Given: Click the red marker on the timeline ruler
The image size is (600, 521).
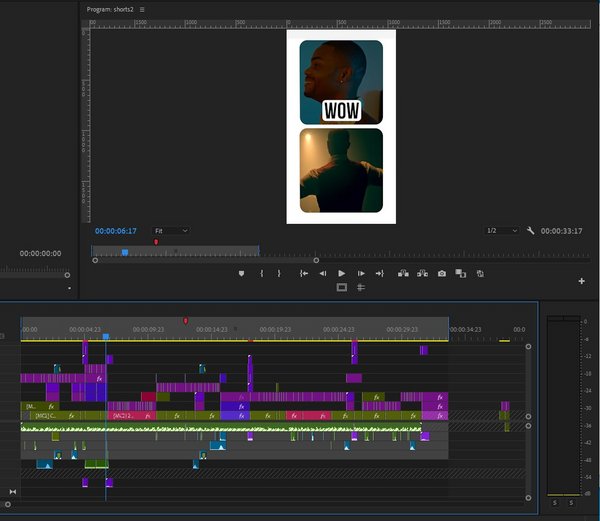Looking at the screenshot, I should pos(186,321).
